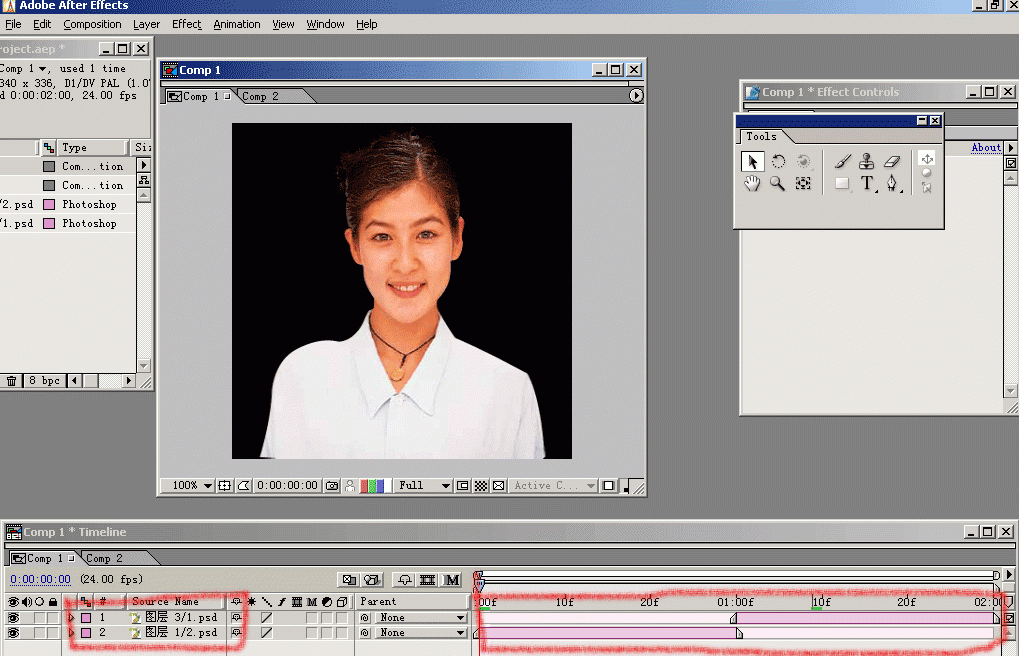Pick the Clone Stamp tool
This screenshot has height=656, width=1019.
(867, 161)
